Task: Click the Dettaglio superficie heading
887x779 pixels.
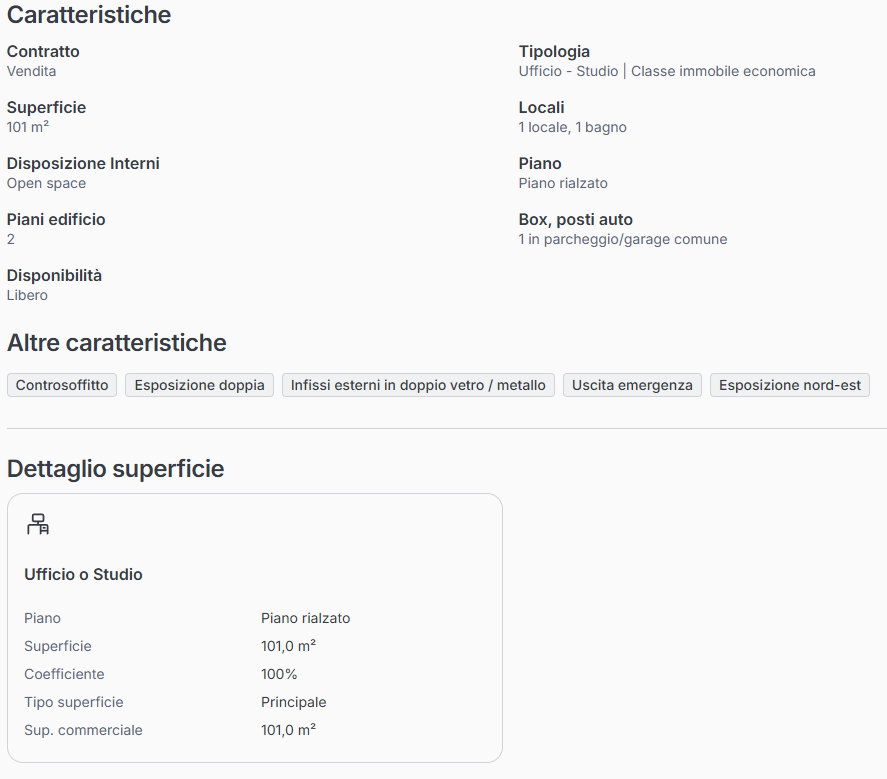Action: pyautogui.click(x=115, y=469)
